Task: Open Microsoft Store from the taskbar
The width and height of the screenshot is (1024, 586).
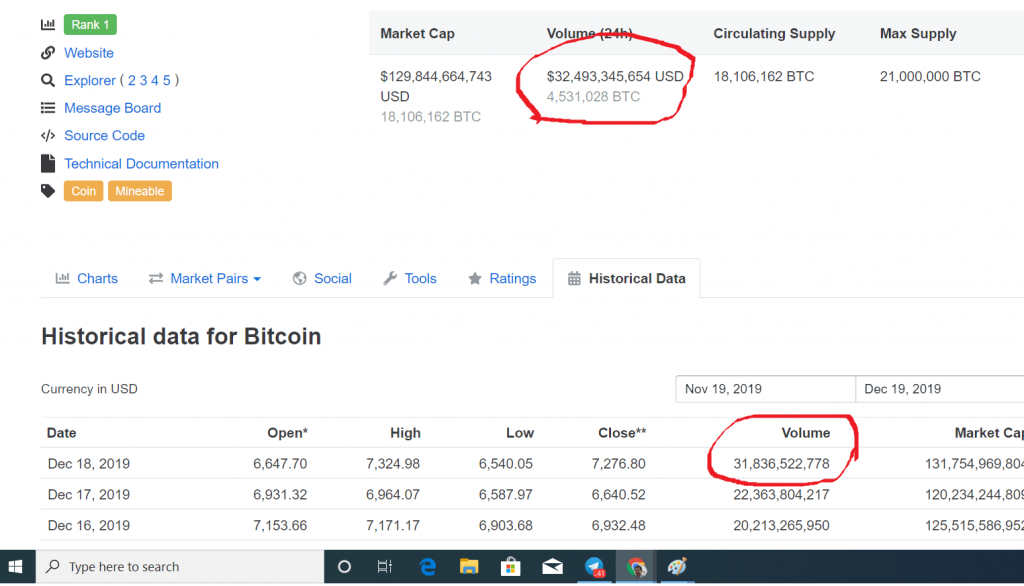Action: (510, 567)
